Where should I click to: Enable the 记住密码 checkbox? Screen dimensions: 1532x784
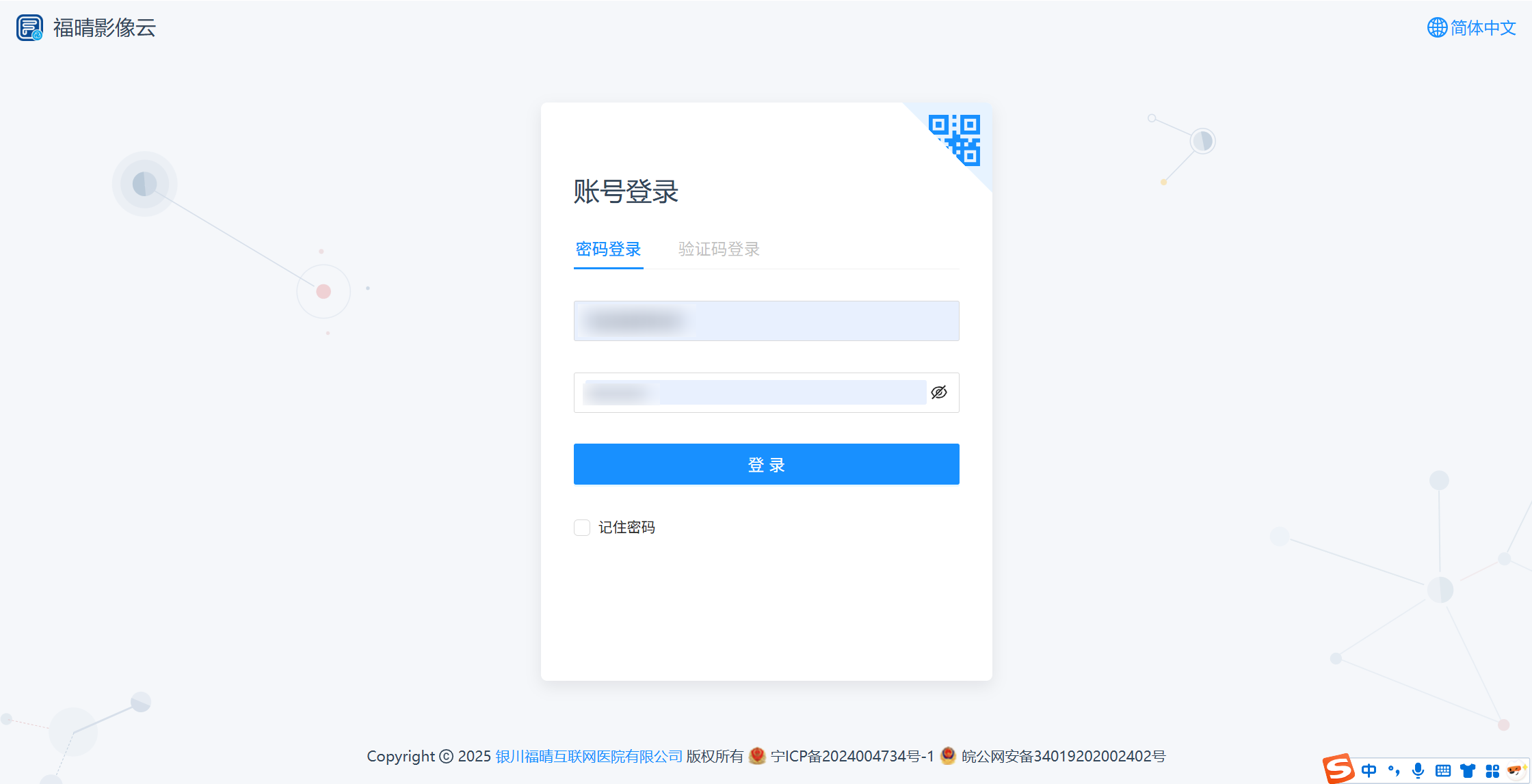coord(582,528)
